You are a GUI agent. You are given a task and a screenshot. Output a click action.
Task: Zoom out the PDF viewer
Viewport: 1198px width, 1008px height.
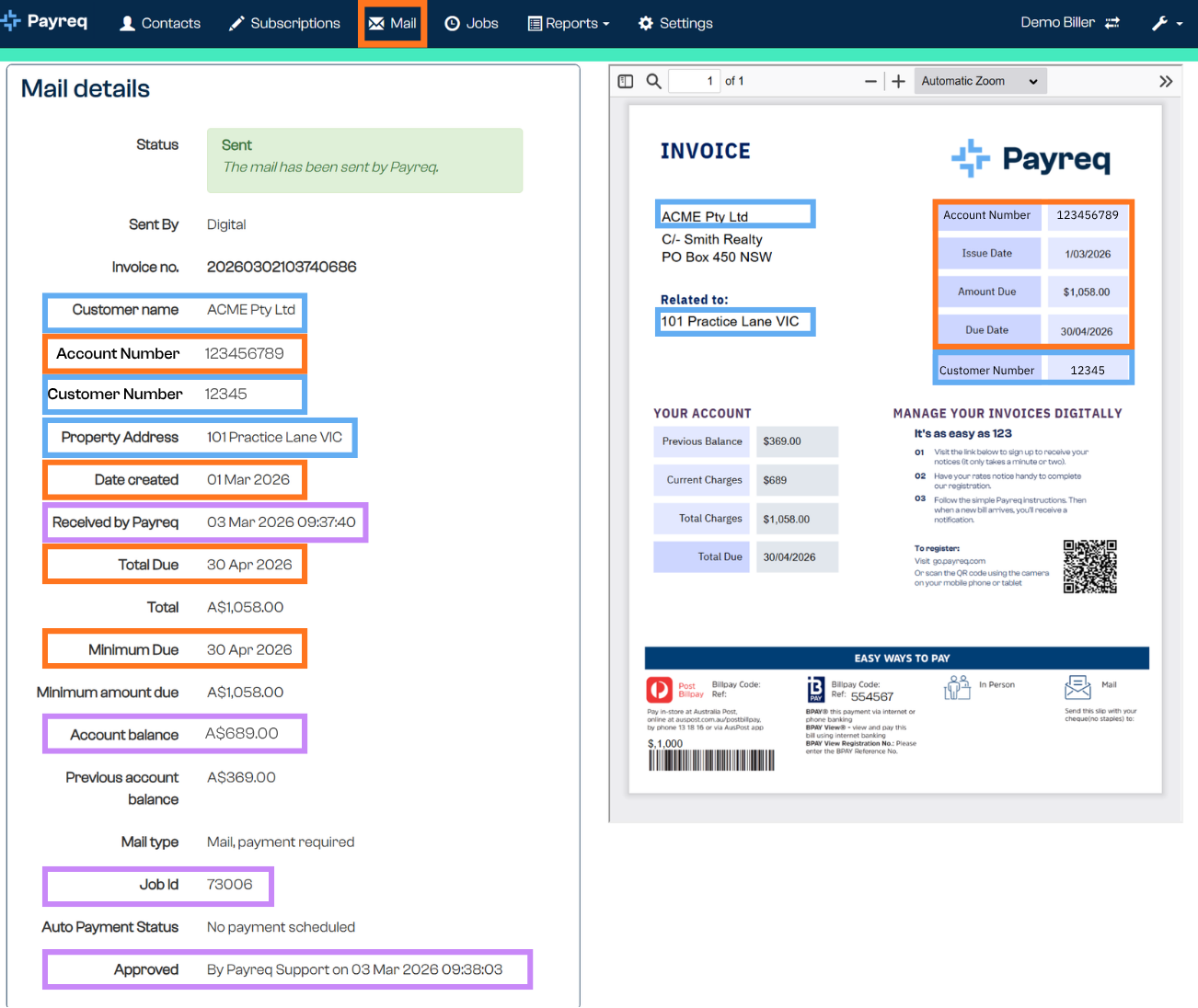click(870, 81)
